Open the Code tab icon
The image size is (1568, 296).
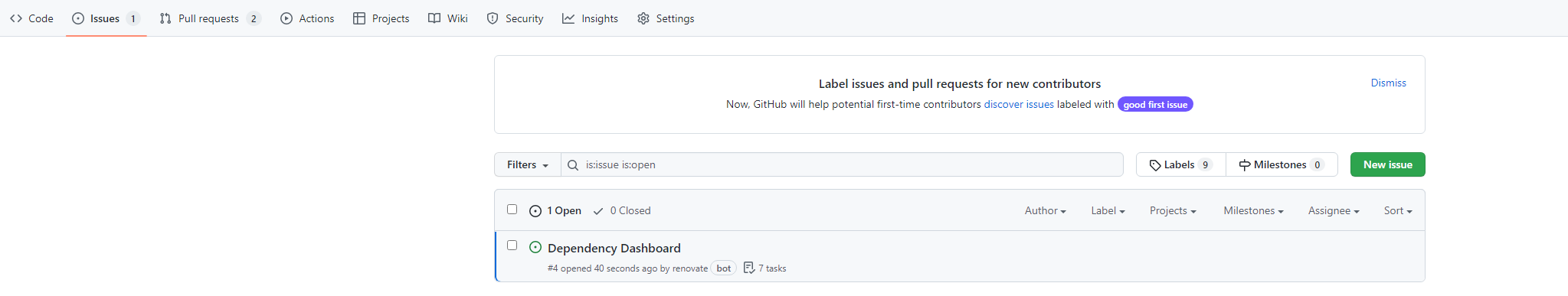point(16,18)
